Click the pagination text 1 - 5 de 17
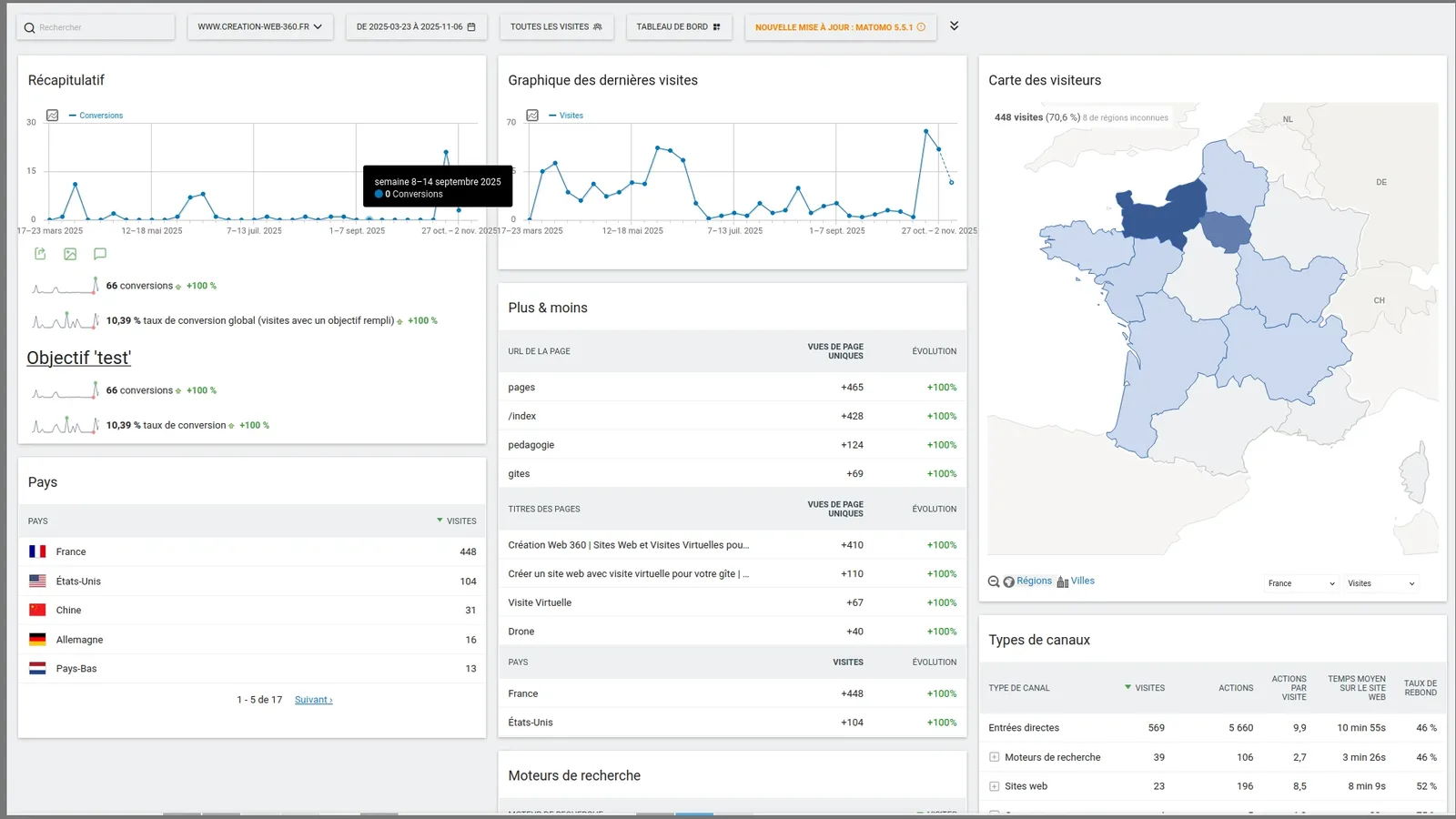The image size is (1456, 819). (259, 700)
